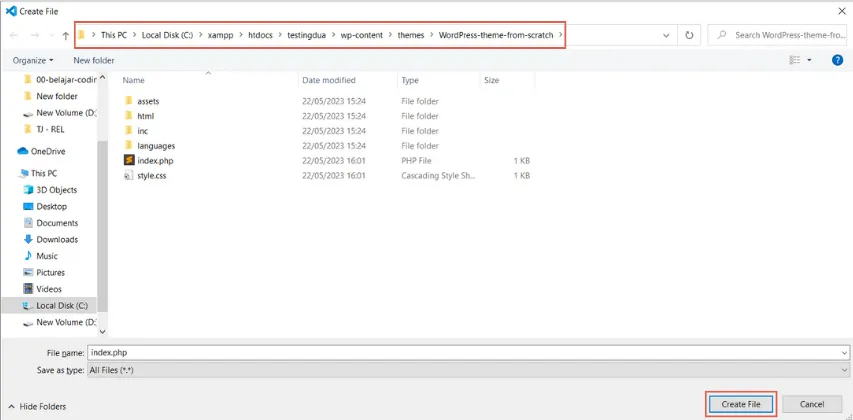
Task: Click the change view layout icon
Action: tap(795, 60)
